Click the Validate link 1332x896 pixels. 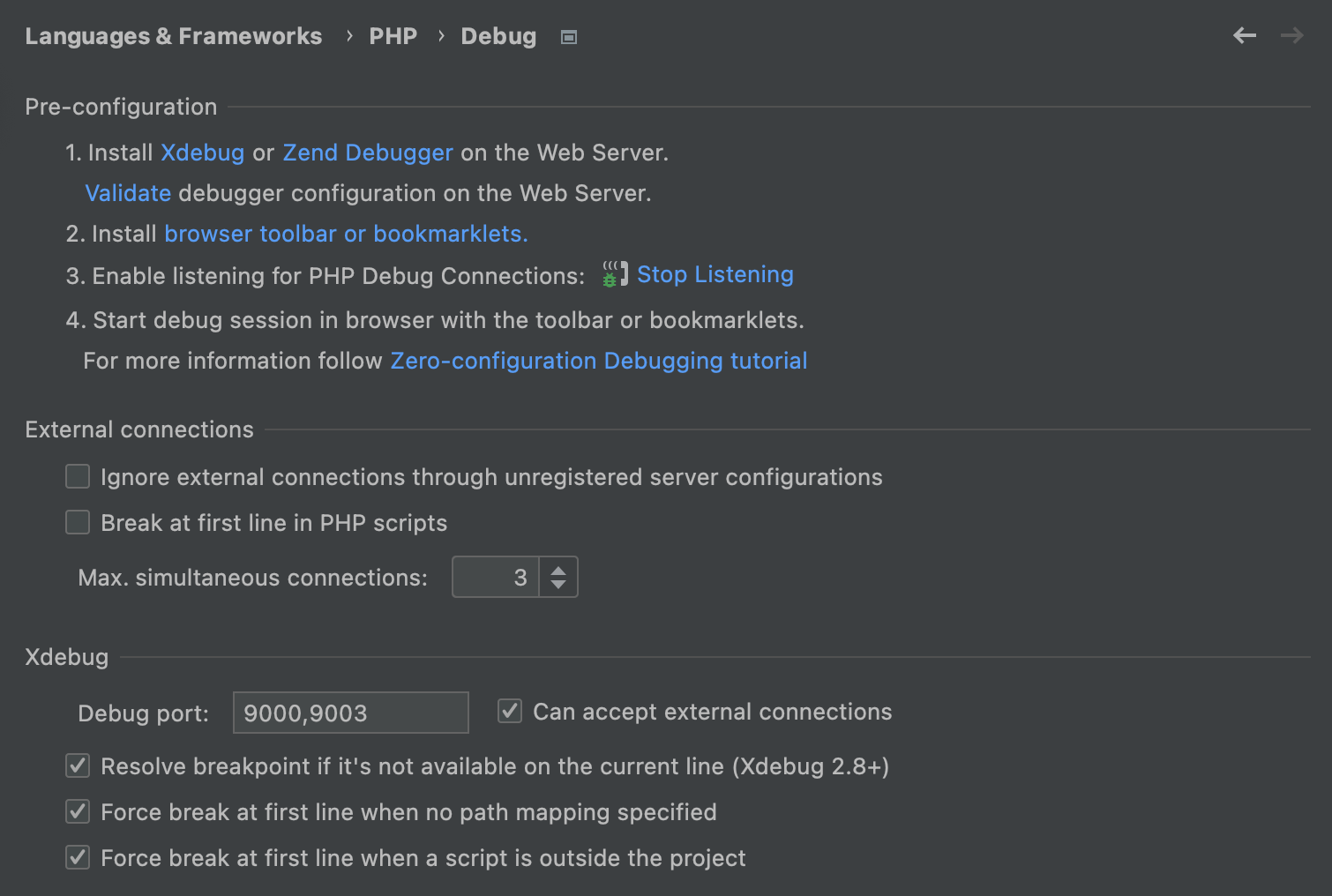[x=128, y=193]
